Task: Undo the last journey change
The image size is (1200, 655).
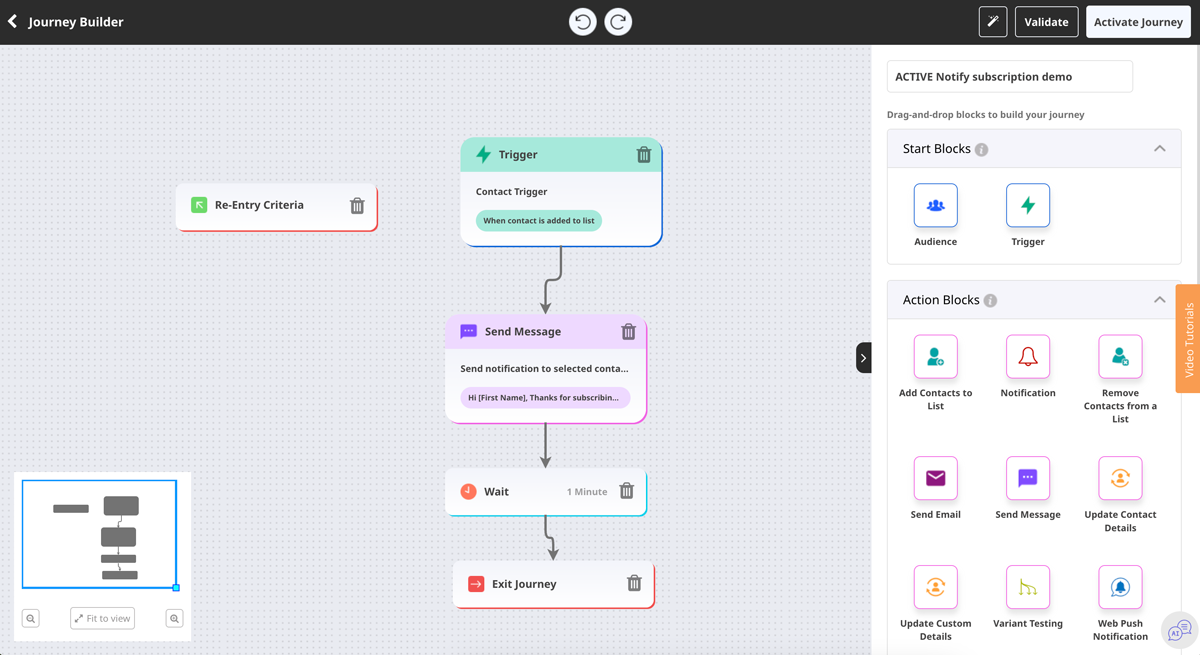Action: (x=583, y=21)
